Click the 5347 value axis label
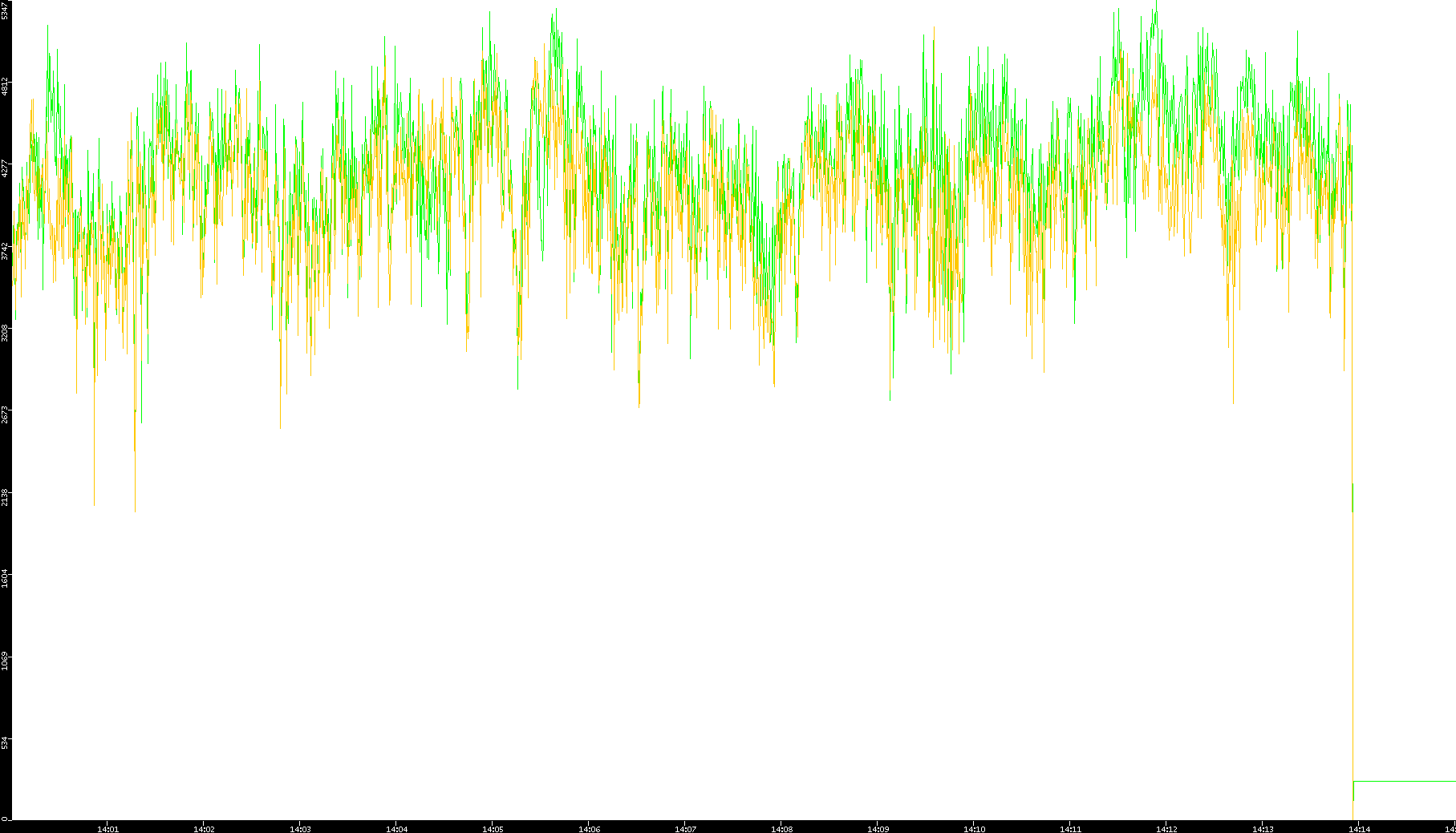The height and width of the screenshot is (833, 1456). point(5,10)
